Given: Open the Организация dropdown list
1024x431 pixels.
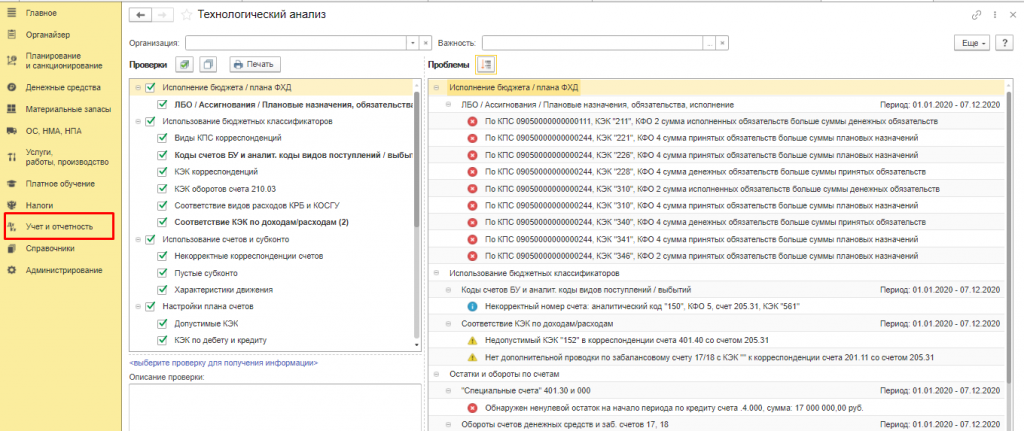Looking at the screenshot, I should [x=412, y=44].
